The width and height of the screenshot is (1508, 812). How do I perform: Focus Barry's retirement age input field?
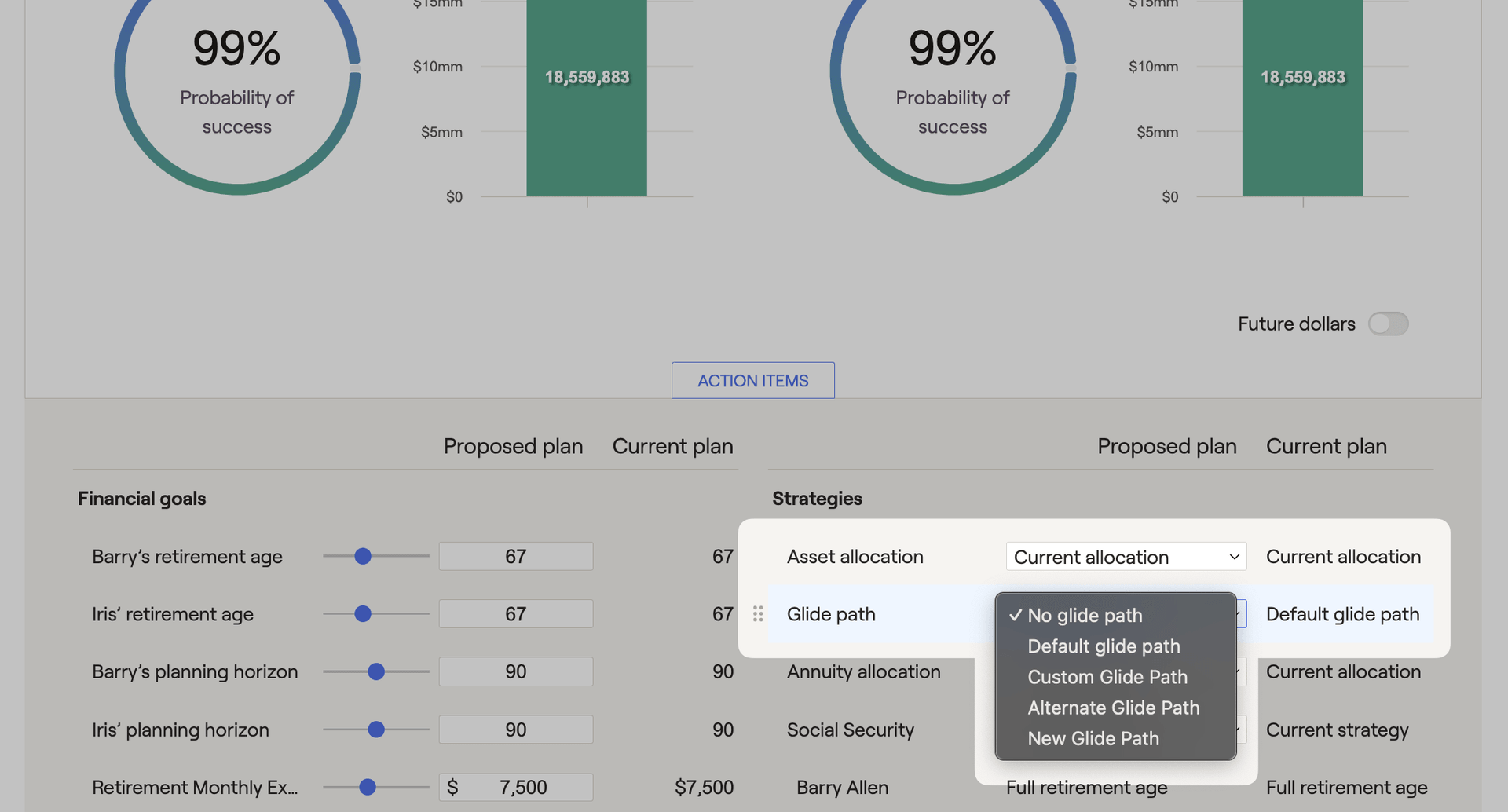pyautogui.click(x=515, y=557)
